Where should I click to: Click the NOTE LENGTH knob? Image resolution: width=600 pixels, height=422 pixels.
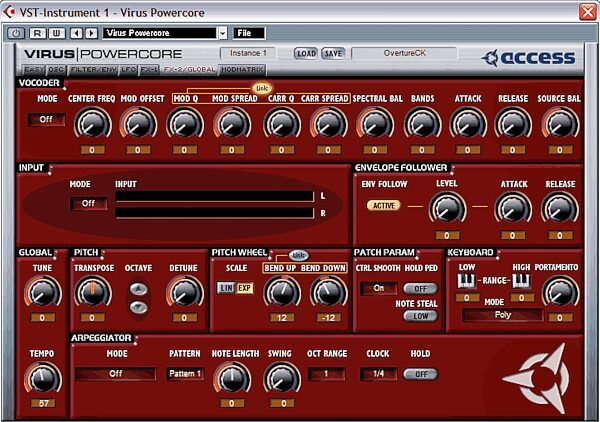pos(232,379)
